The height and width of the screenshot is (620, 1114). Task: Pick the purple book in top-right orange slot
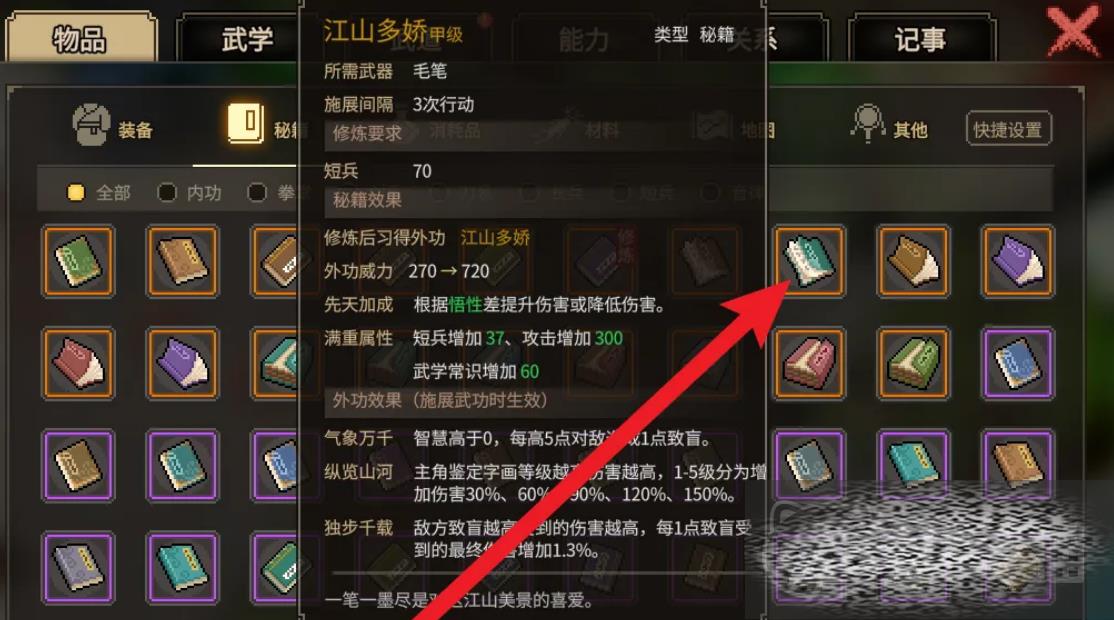click(x=1017, y=261)
